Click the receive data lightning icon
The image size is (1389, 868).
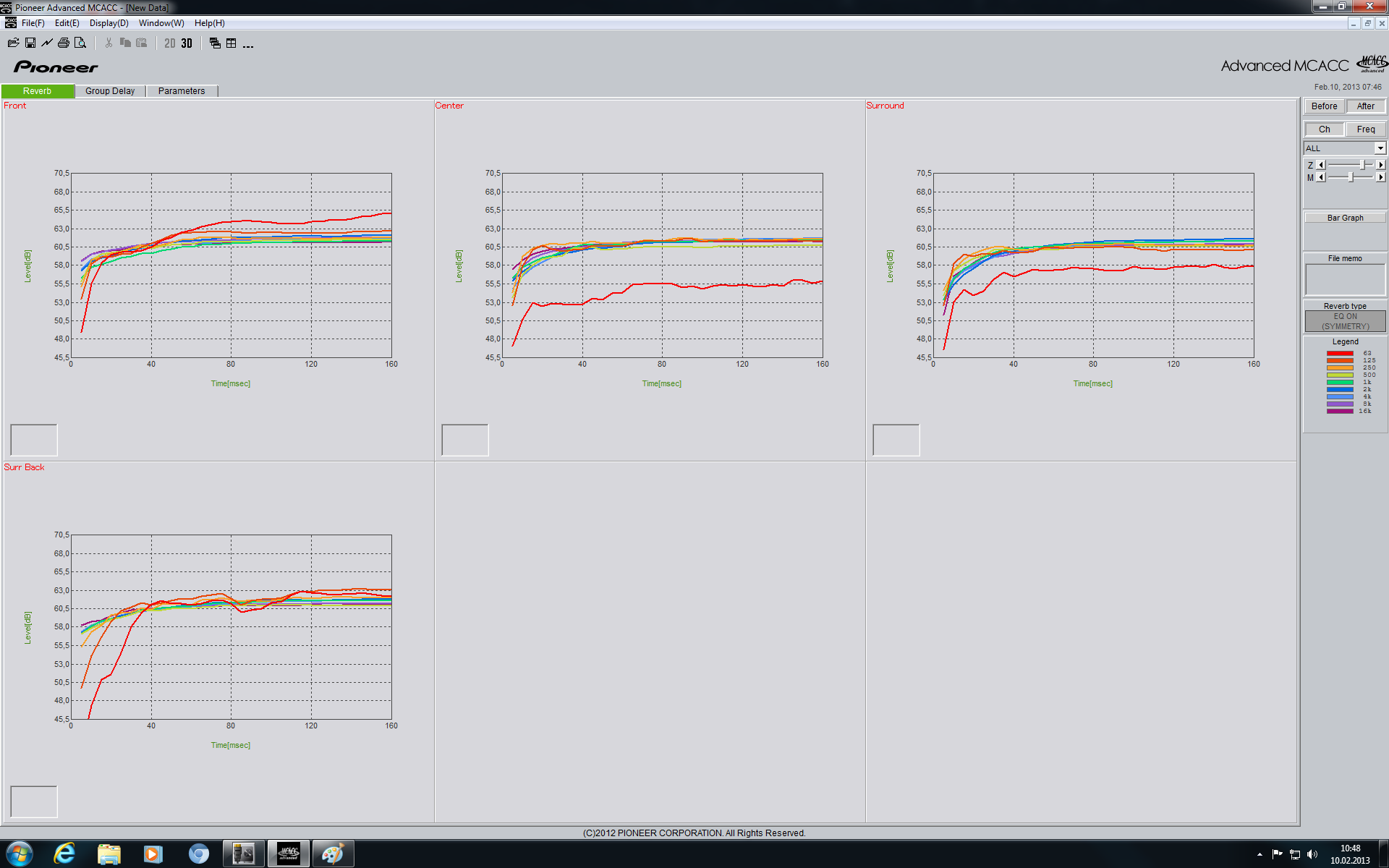(47, 43)
